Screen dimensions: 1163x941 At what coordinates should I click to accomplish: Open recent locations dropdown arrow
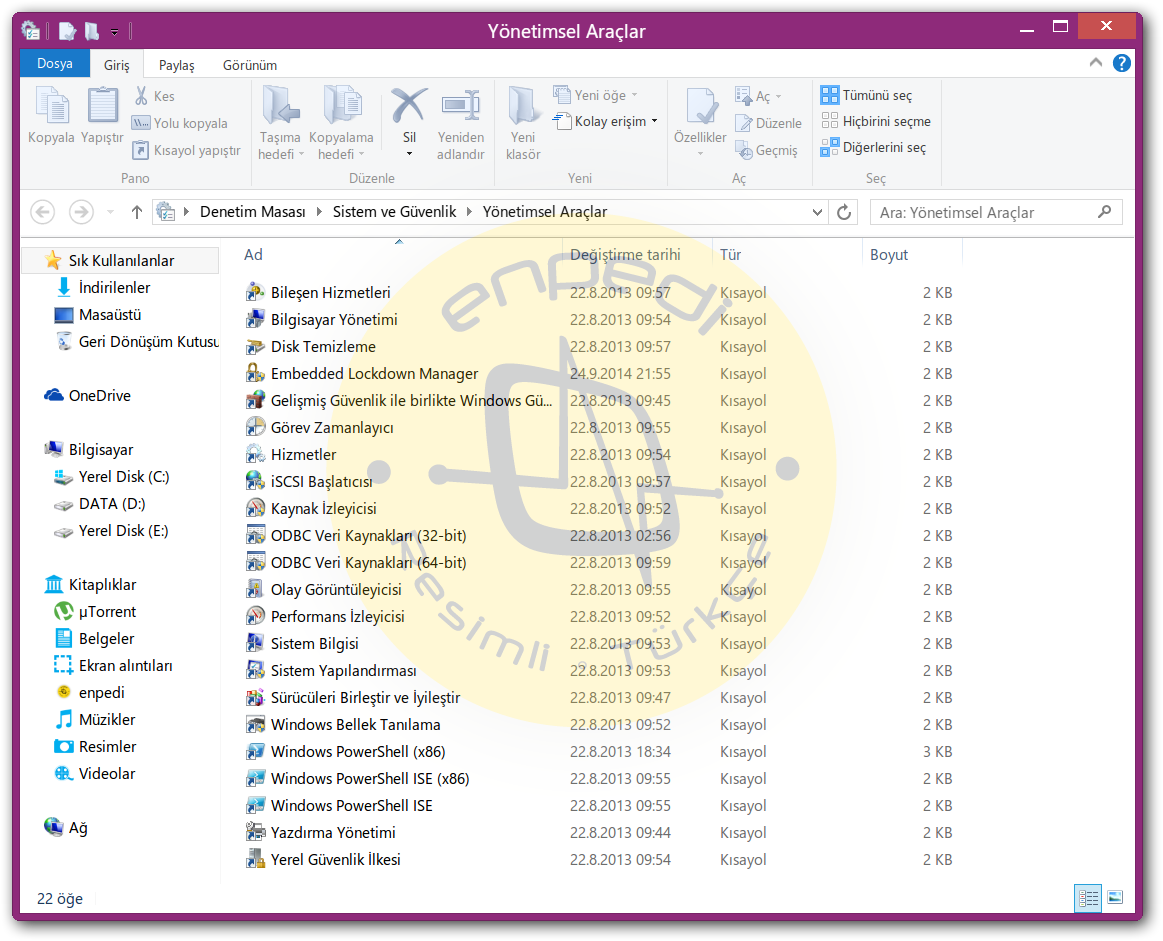click(x=111, y=213)
